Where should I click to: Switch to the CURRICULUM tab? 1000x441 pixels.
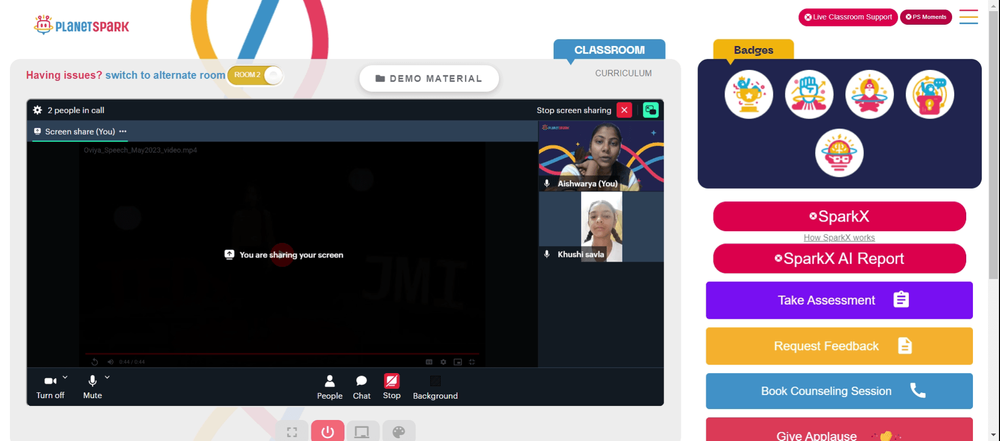623,73
